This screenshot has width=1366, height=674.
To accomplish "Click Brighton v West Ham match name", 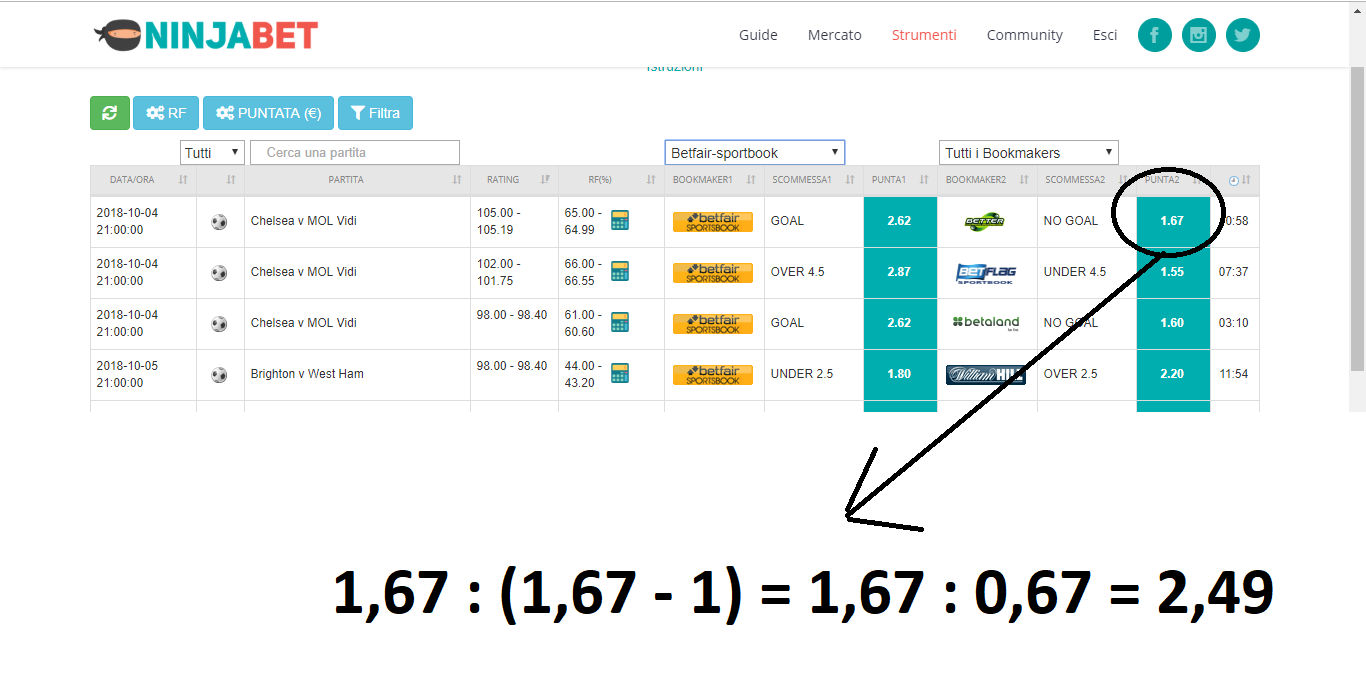I will 307,374.
